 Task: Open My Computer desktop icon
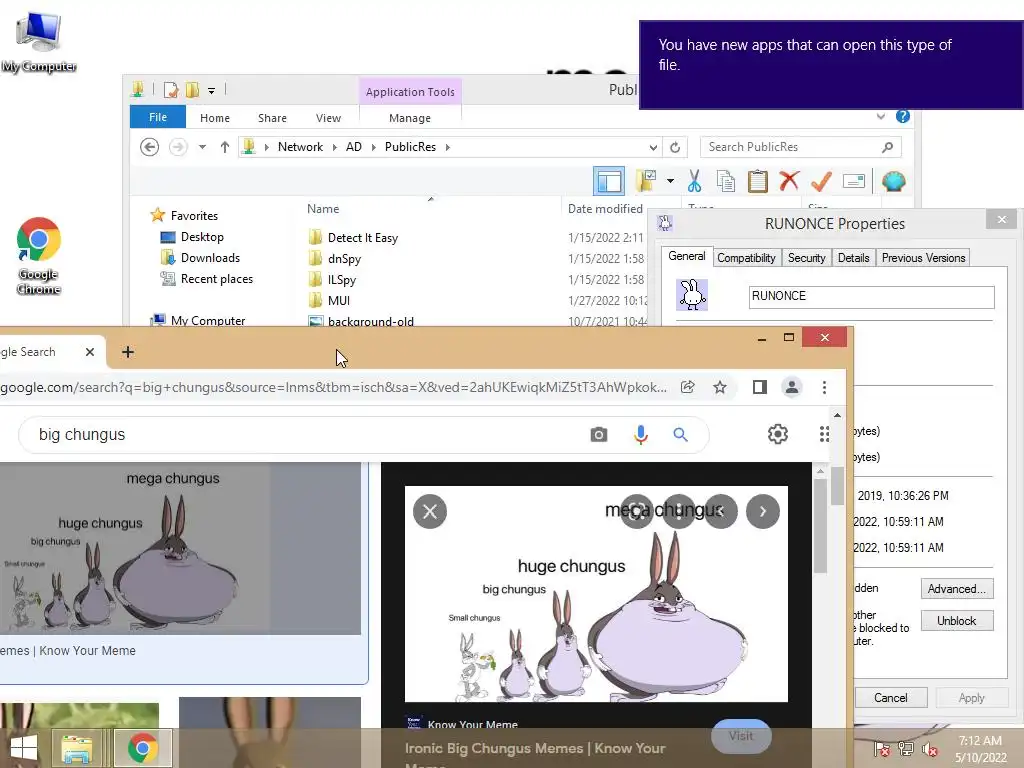(39, 40)
